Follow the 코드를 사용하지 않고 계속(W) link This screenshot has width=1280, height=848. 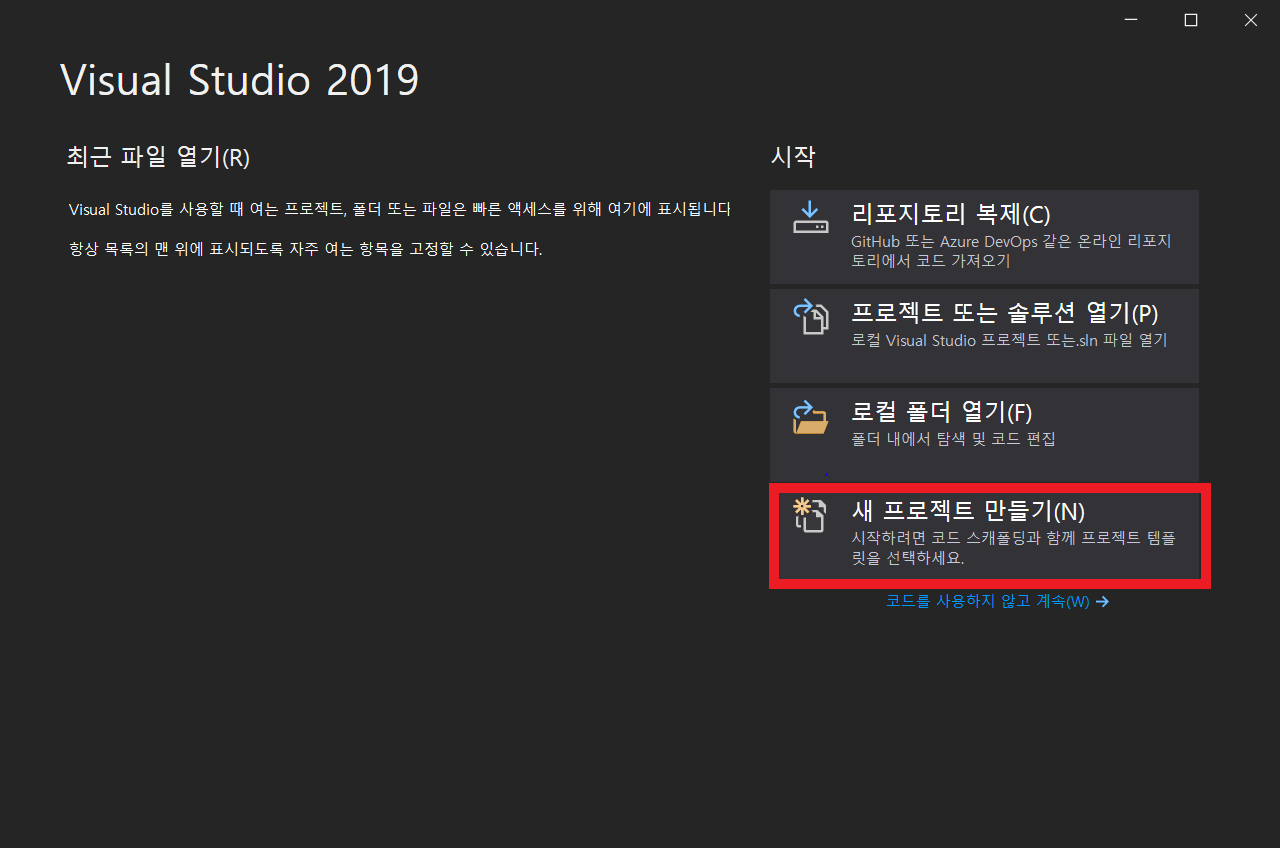pyautogui.click(x=997, y=602)
